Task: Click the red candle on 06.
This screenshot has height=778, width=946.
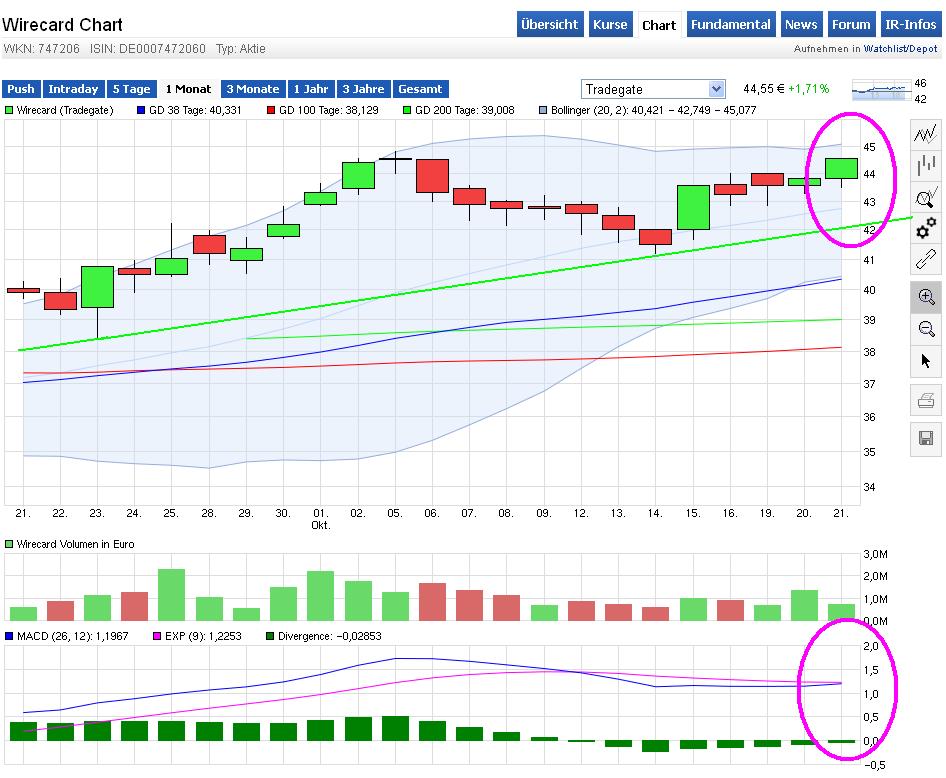Action: click(x=433, y=176)
